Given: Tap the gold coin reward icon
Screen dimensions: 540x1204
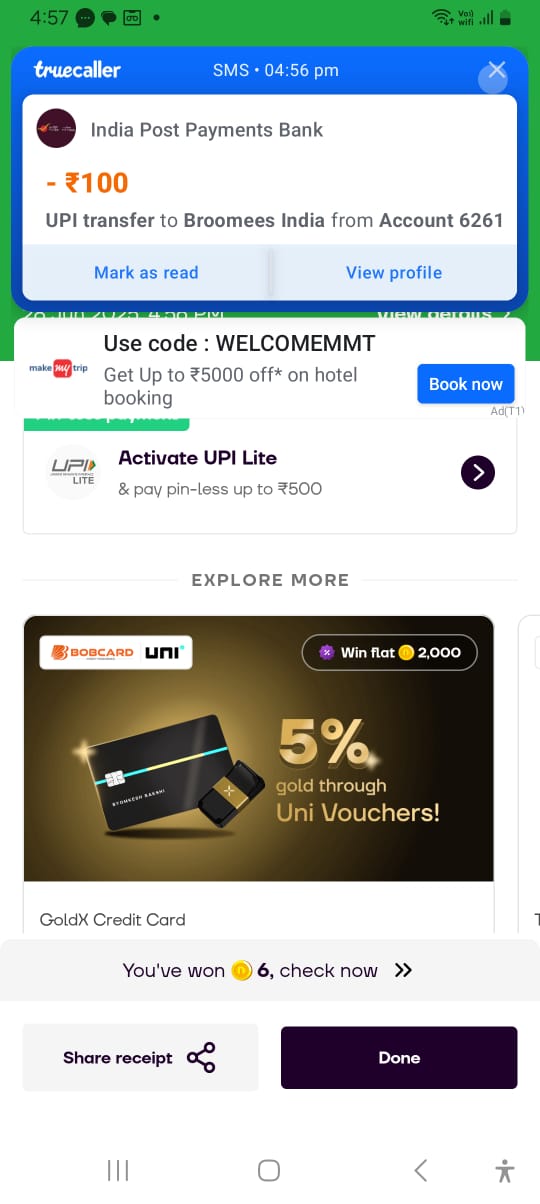Looking at the screenshot, I should pos(241,970).
